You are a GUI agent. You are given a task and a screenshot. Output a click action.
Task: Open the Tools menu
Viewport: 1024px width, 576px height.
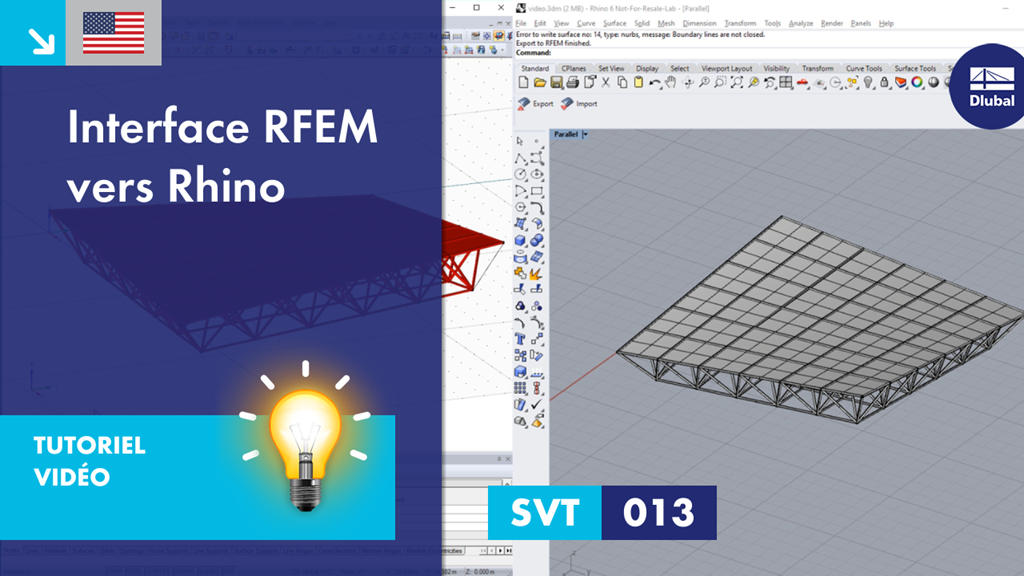tap(773, 24)
